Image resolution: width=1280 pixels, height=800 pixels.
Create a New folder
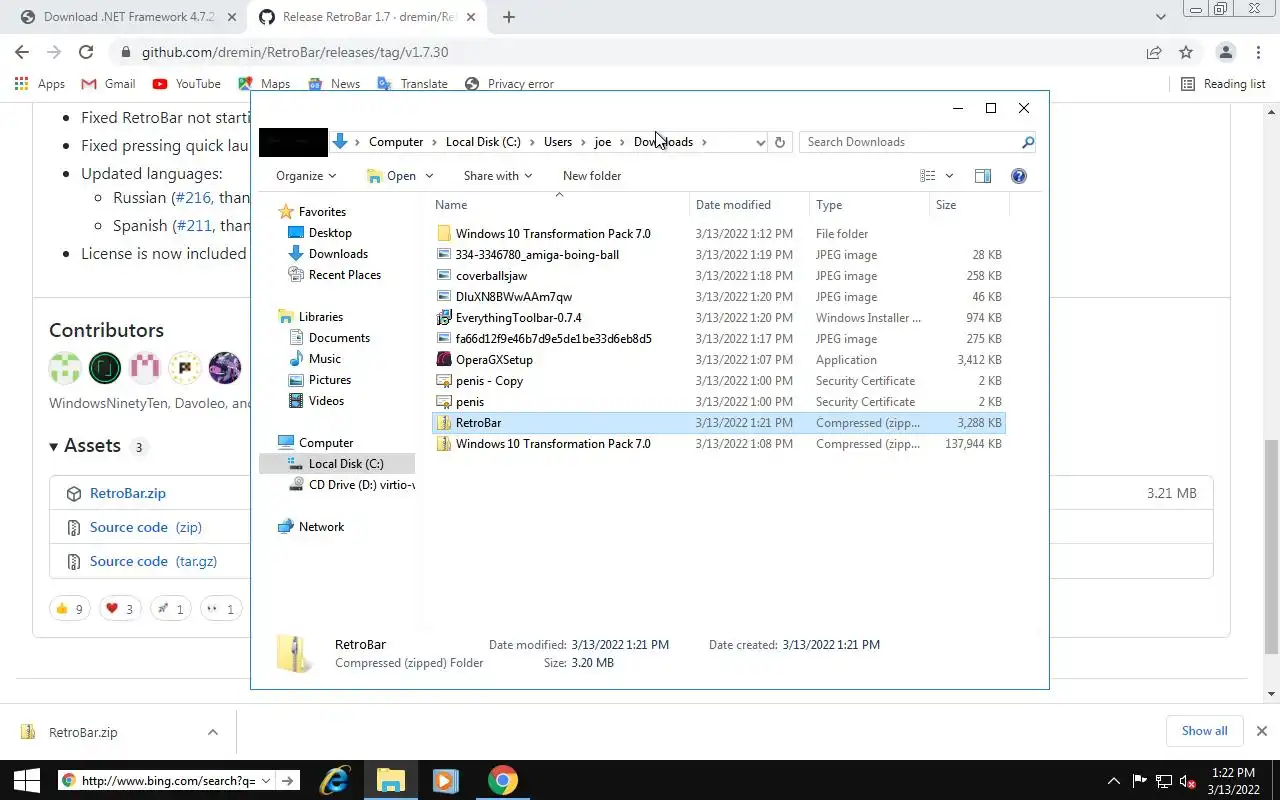pyautogui.click(x=592, y=176)
